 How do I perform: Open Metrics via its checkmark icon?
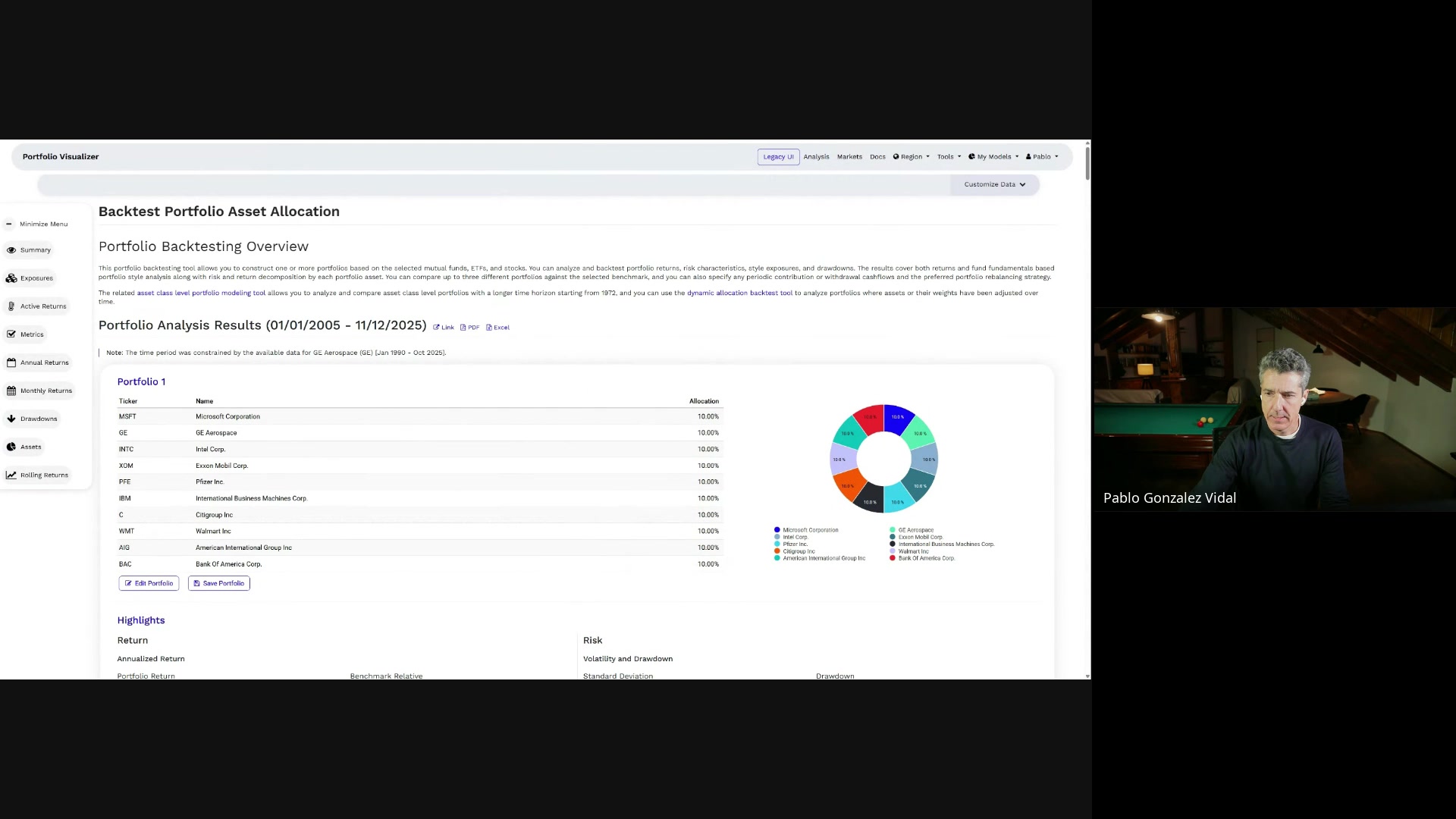[x=11, y=334]
